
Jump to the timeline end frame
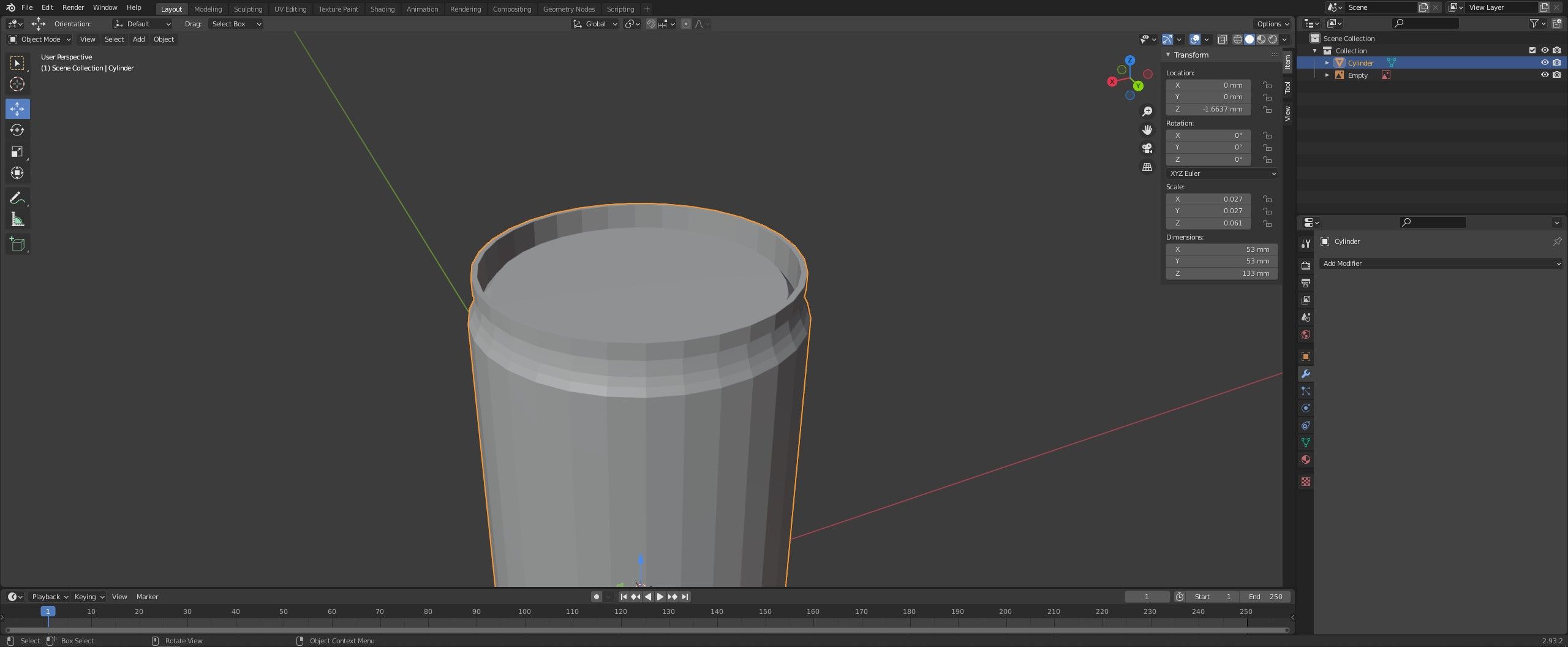[x=685, y=597]
